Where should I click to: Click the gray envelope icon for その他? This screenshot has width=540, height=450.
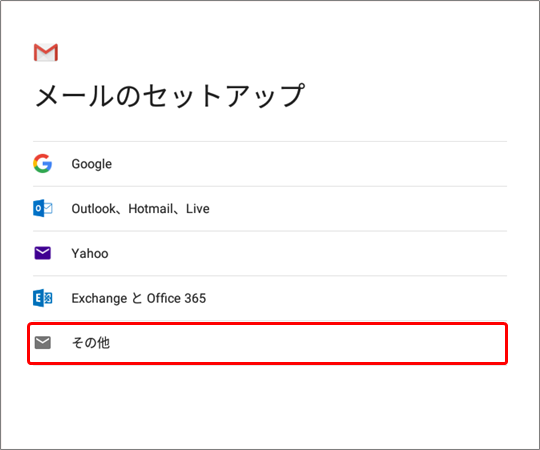pos(43,343)
